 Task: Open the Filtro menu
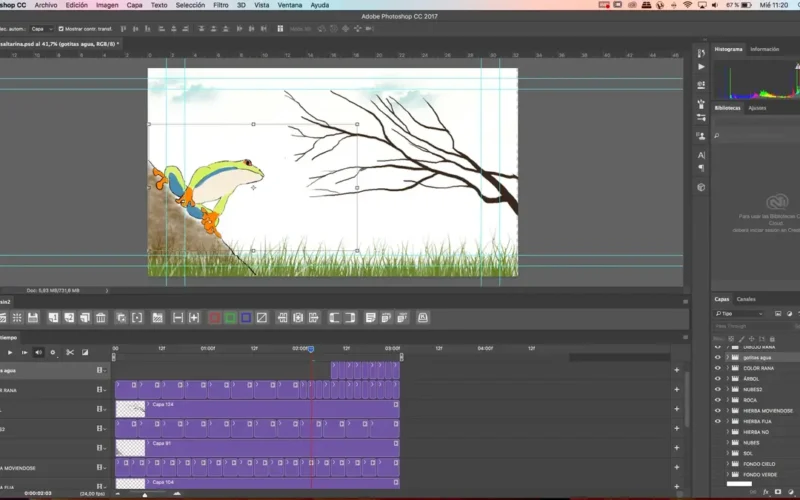[x=220, y=5]
